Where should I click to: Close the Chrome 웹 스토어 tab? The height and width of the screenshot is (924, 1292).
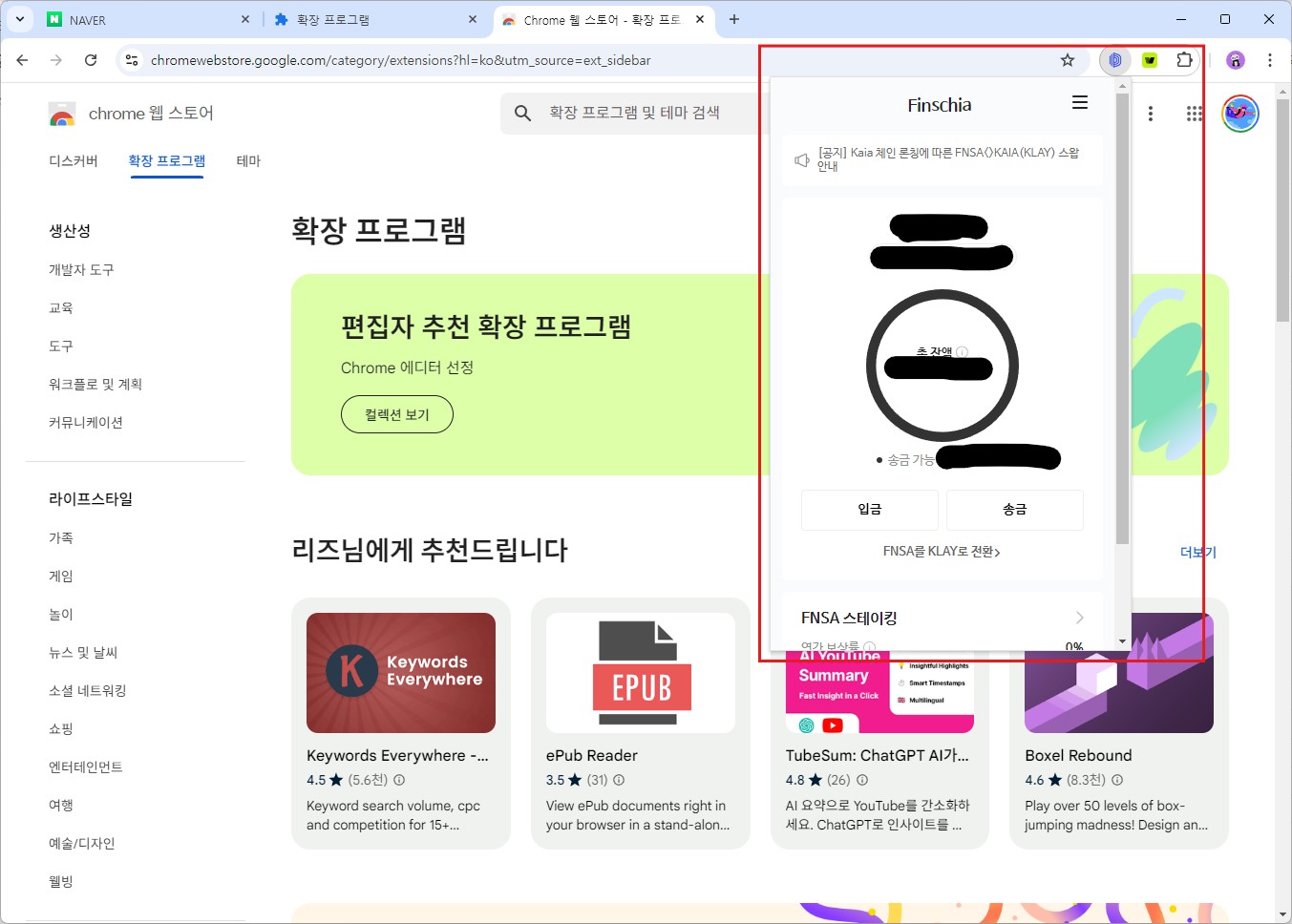pyautogui.click(x=700, y=19)
